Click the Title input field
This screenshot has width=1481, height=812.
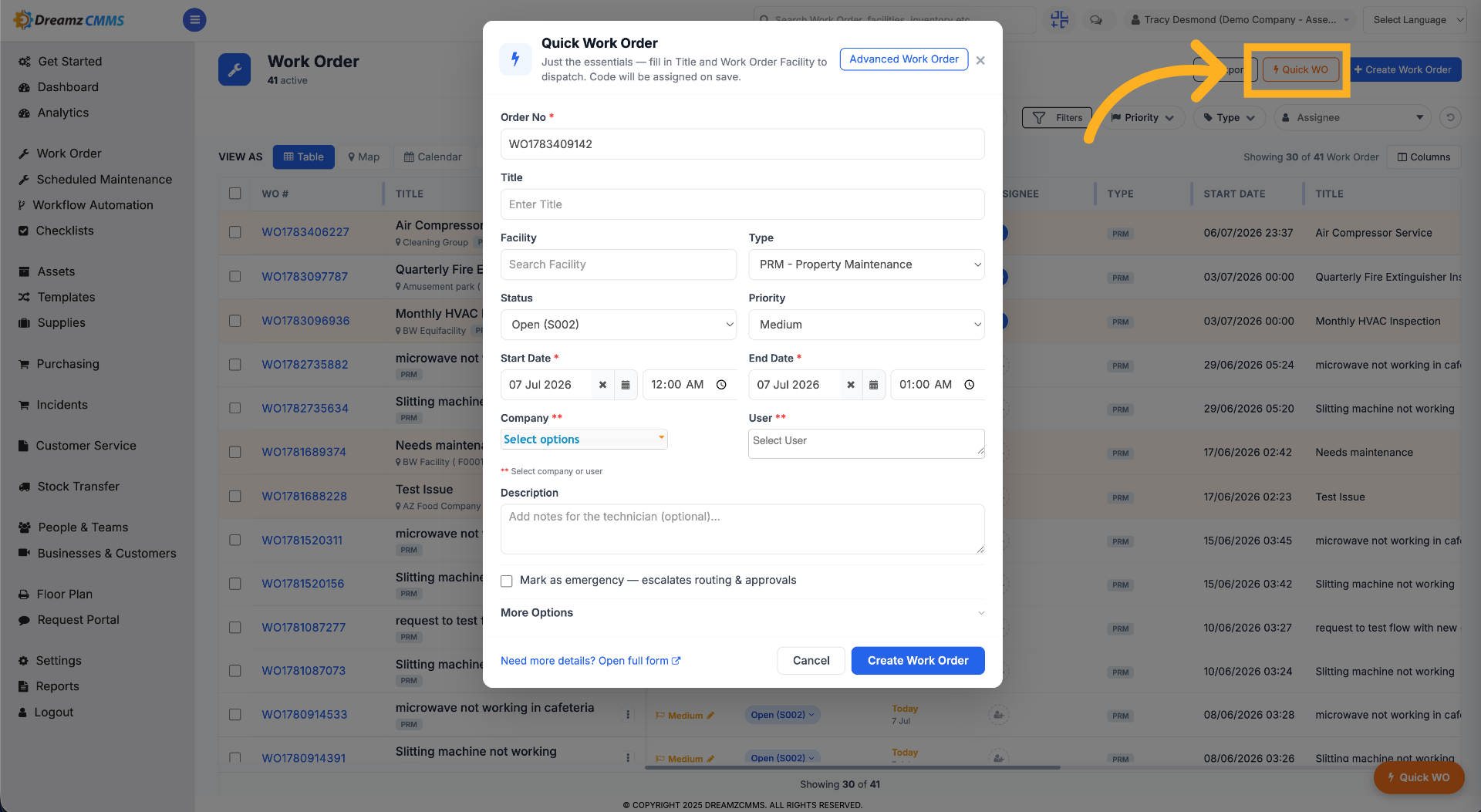(742, 204)
